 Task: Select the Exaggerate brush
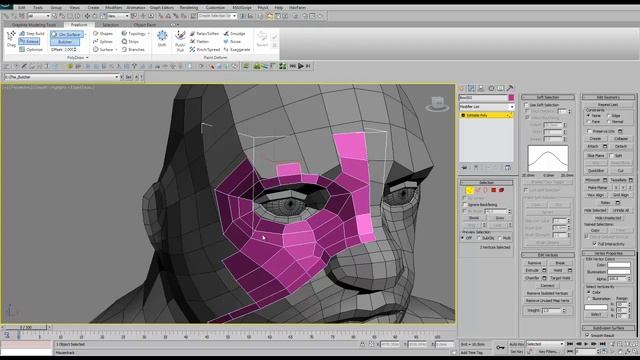tap(237, 49)
